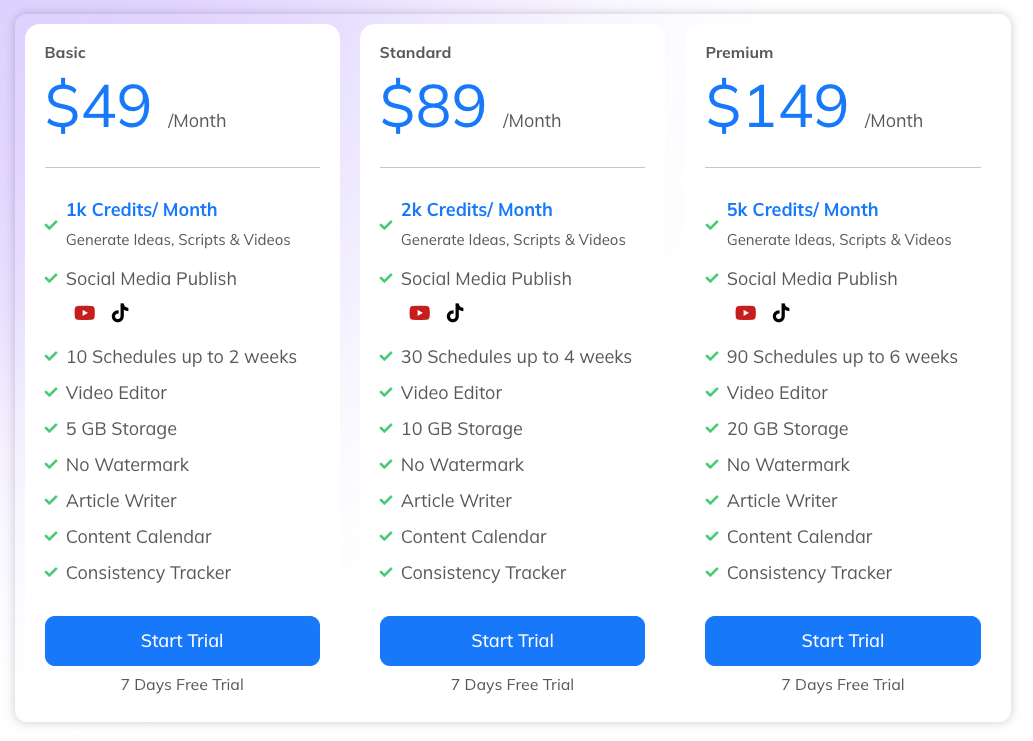Click the checkmark beside Basic's Video Editor
Screen dimensions: 1033x741
tap(51, 392)
